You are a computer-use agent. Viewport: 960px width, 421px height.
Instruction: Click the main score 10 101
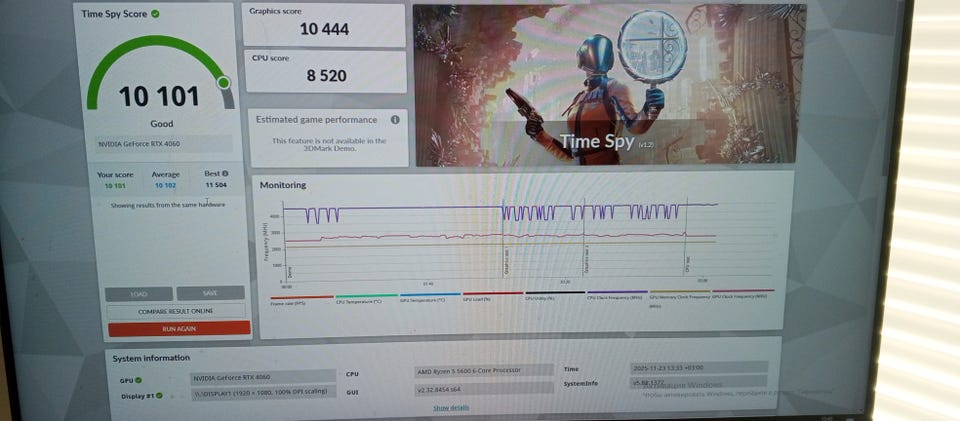[x=159, y=97]
